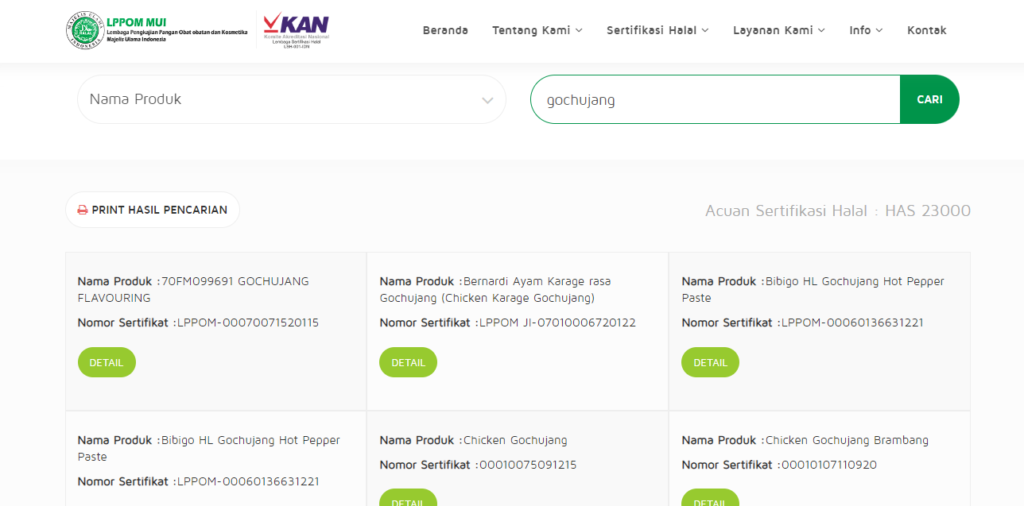Image resolution: width=1024 pixels, height=506 pixels.
Task: Select certificate number 00010107110920
Action: pyautogui.click(x=829, y=466)
